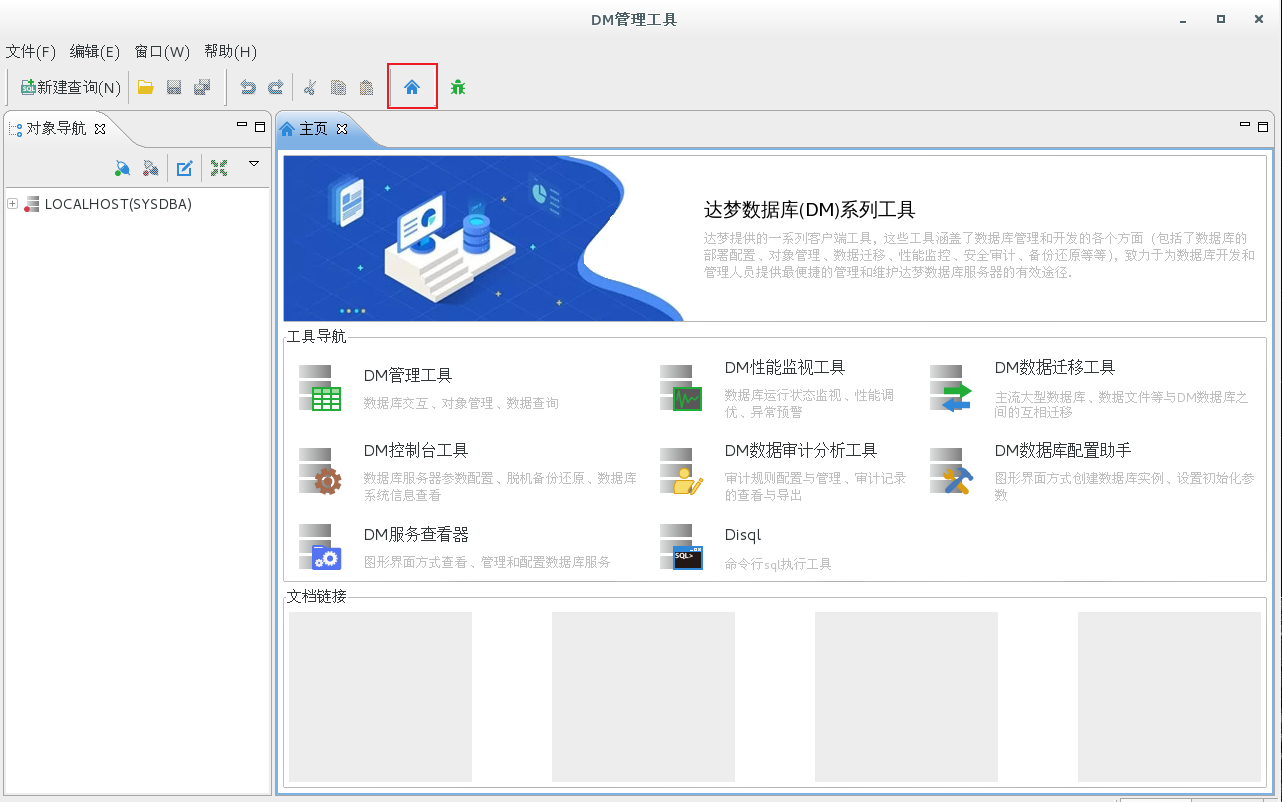Click the new connection icon in 对象导航
This screenshot has width=1282, height=802.
[122, 168]
